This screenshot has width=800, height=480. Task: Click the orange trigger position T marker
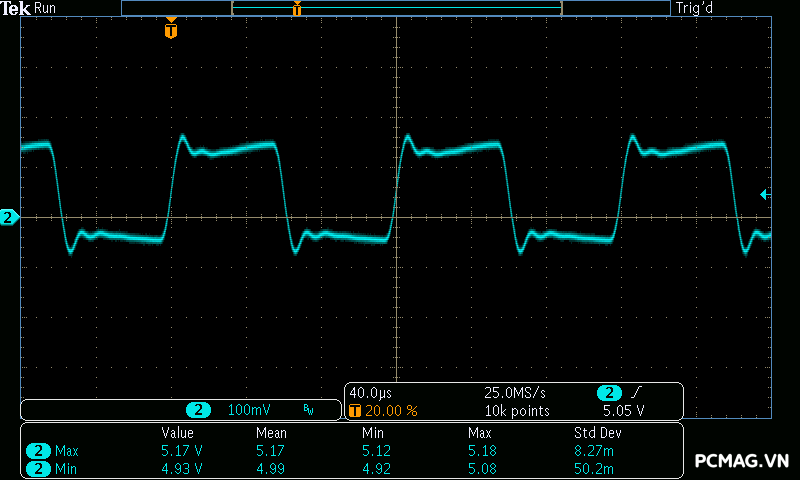171,31
